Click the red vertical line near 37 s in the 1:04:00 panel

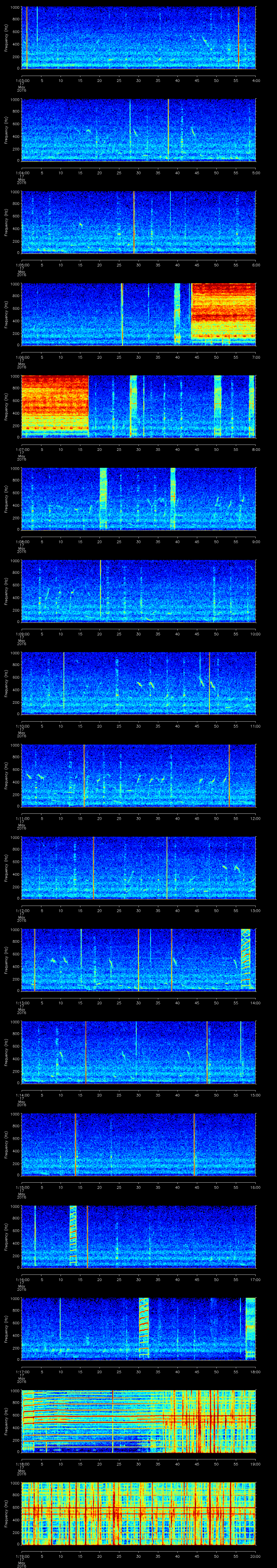(168, 130)
